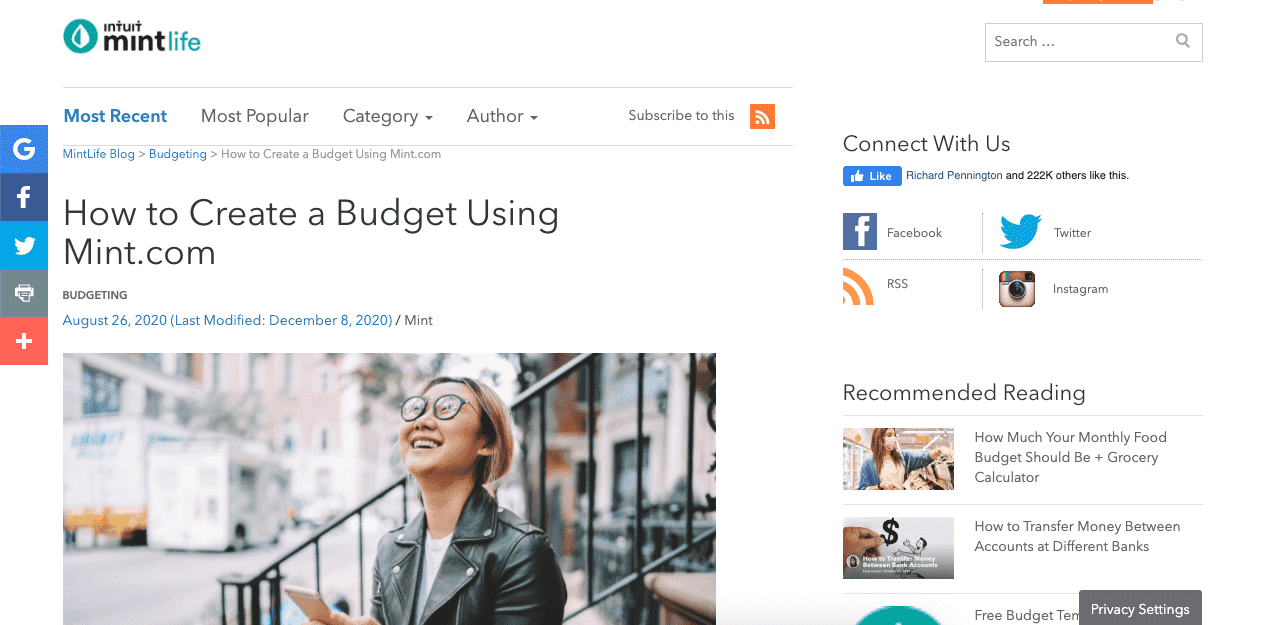Click the Twitter bird icon
Viewport: 1264px width, 625px height.
click(1020, 232)
